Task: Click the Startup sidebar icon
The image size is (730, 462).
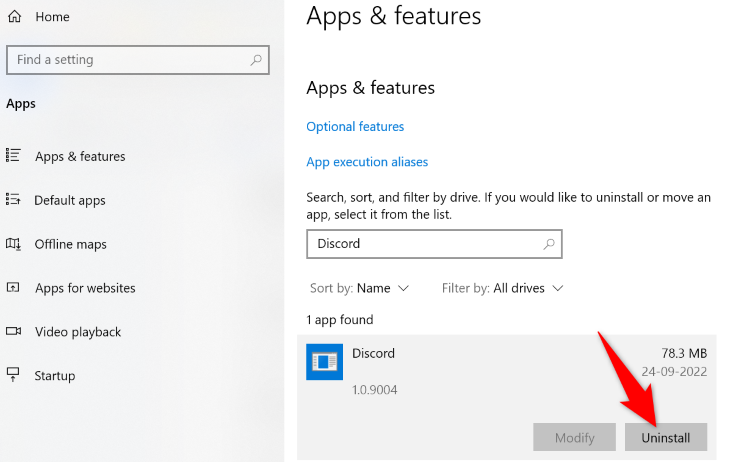Action: click(x=14, y=376)
